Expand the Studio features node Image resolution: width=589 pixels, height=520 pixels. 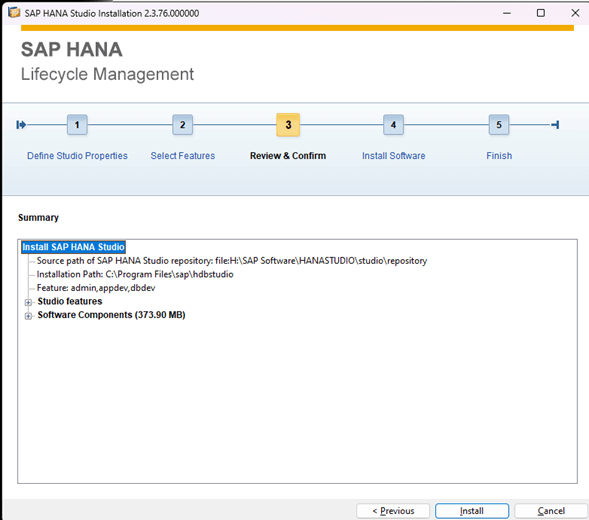click(28, 302)
